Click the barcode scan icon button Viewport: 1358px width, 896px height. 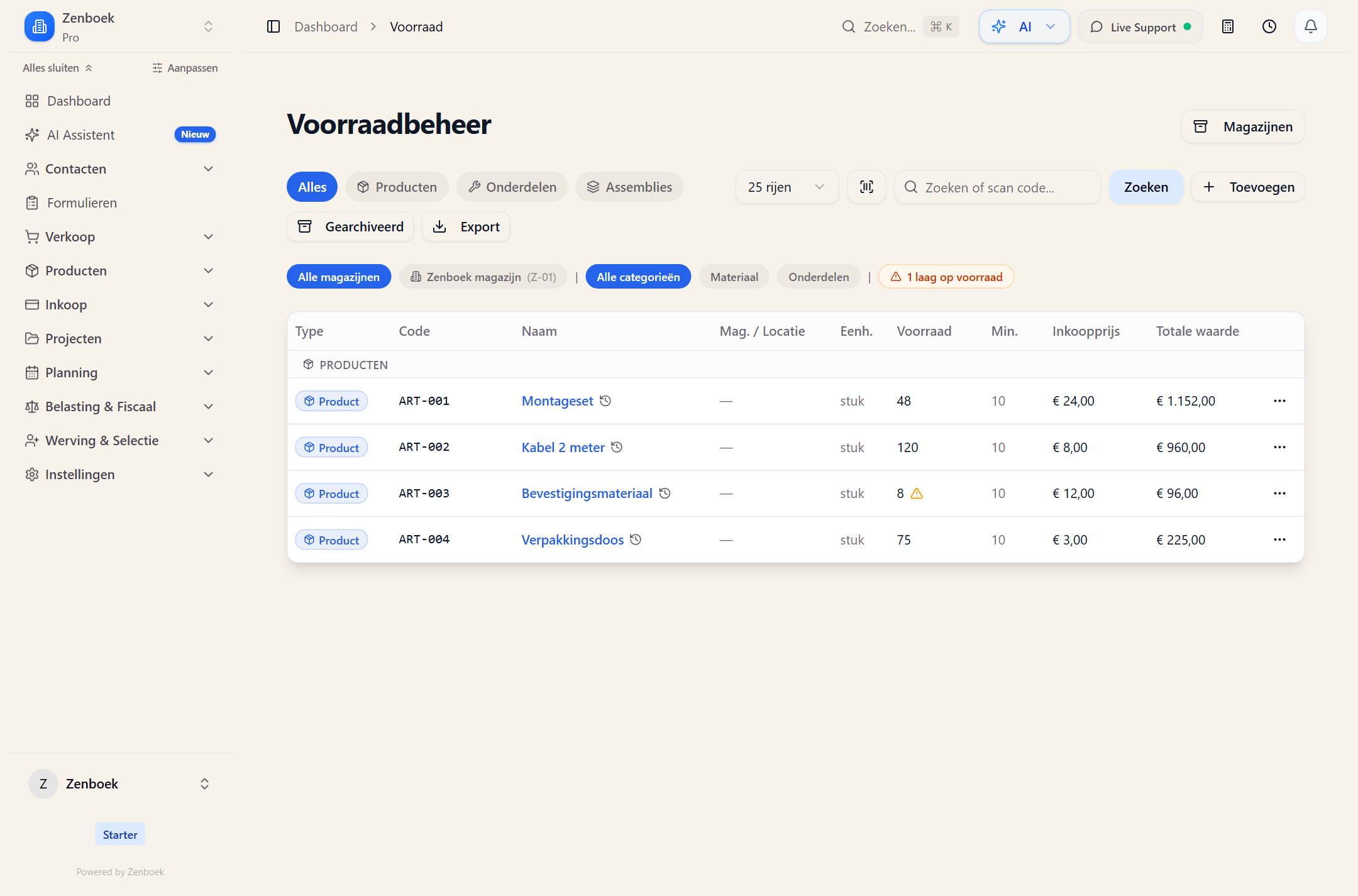coord(866,187)
